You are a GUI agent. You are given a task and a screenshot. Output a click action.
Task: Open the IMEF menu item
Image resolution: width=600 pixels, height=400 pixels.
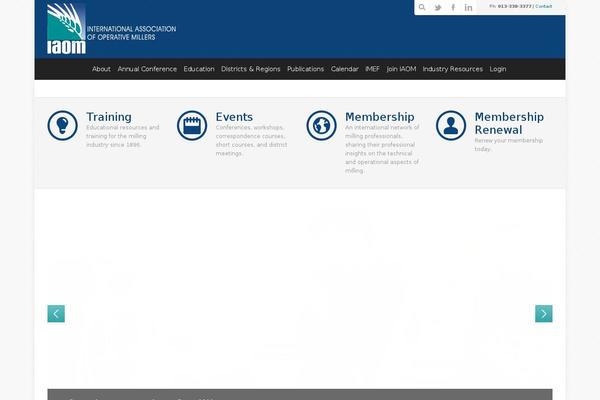(372, 69)
